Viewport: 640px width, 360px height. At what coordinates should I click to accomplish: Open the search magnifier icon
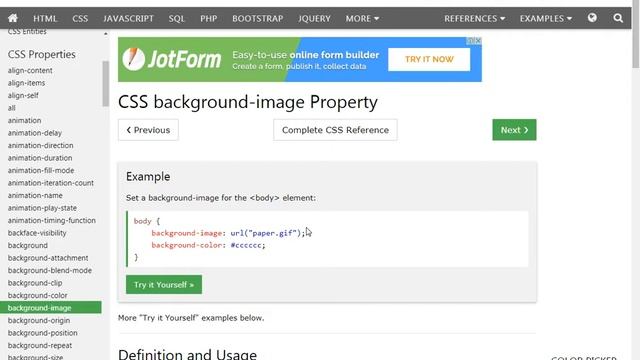pyautogui.click(x=618, y=18)
